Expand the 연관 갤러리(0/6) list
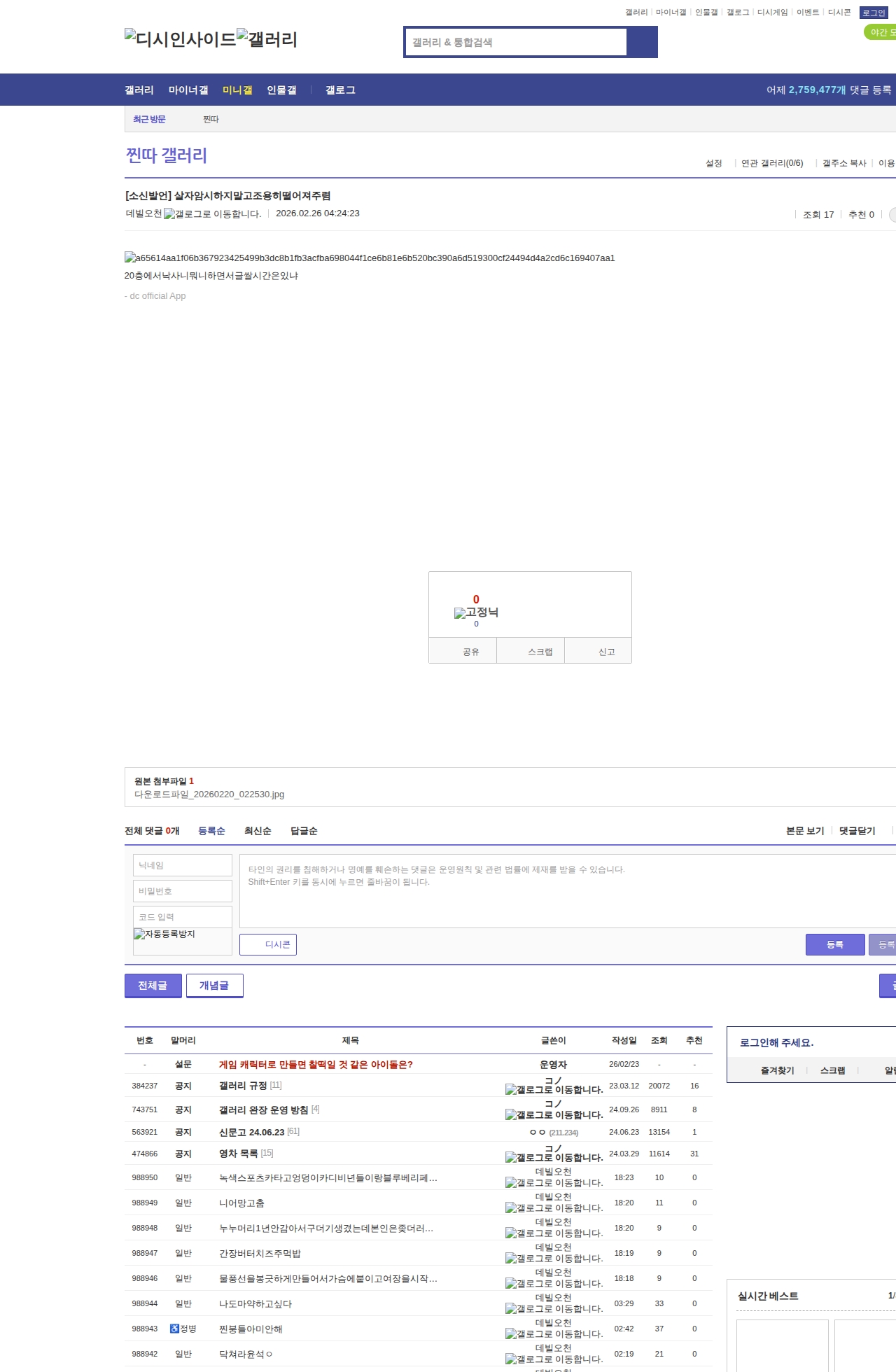The width and height of the screenshot is (896, 1372). 772,163
